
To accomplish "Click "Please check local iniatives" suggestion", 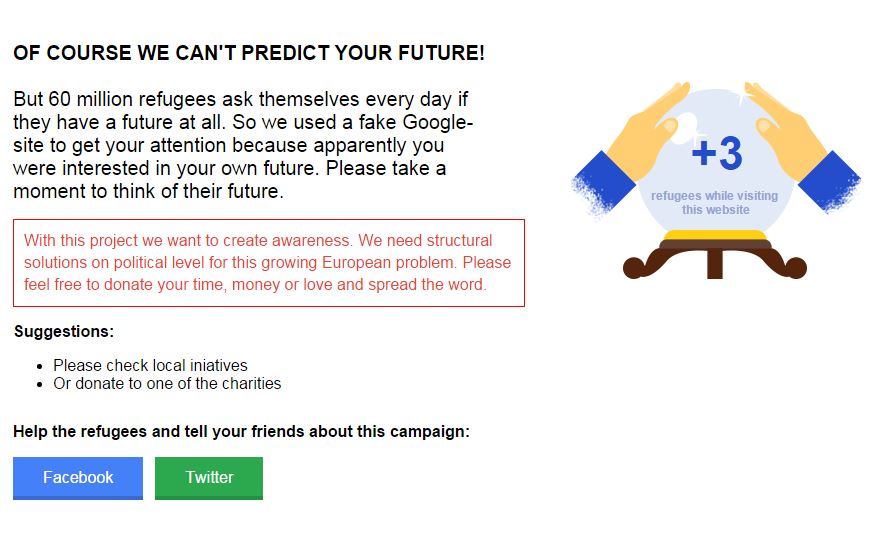I will pyautogui.click(x=150, y=365).
